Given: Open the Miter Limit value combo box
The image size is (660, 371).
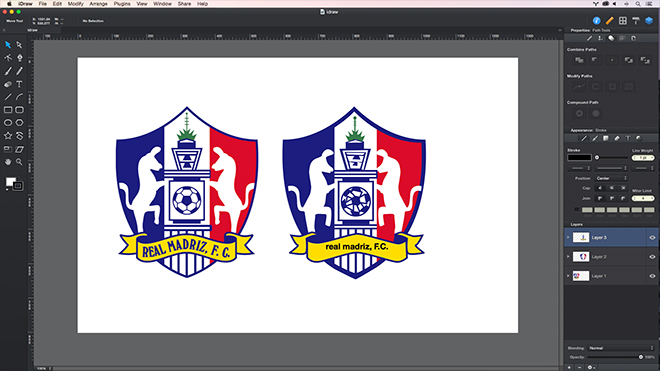Looking at the screenshot, I should click(x=643, y=198).
